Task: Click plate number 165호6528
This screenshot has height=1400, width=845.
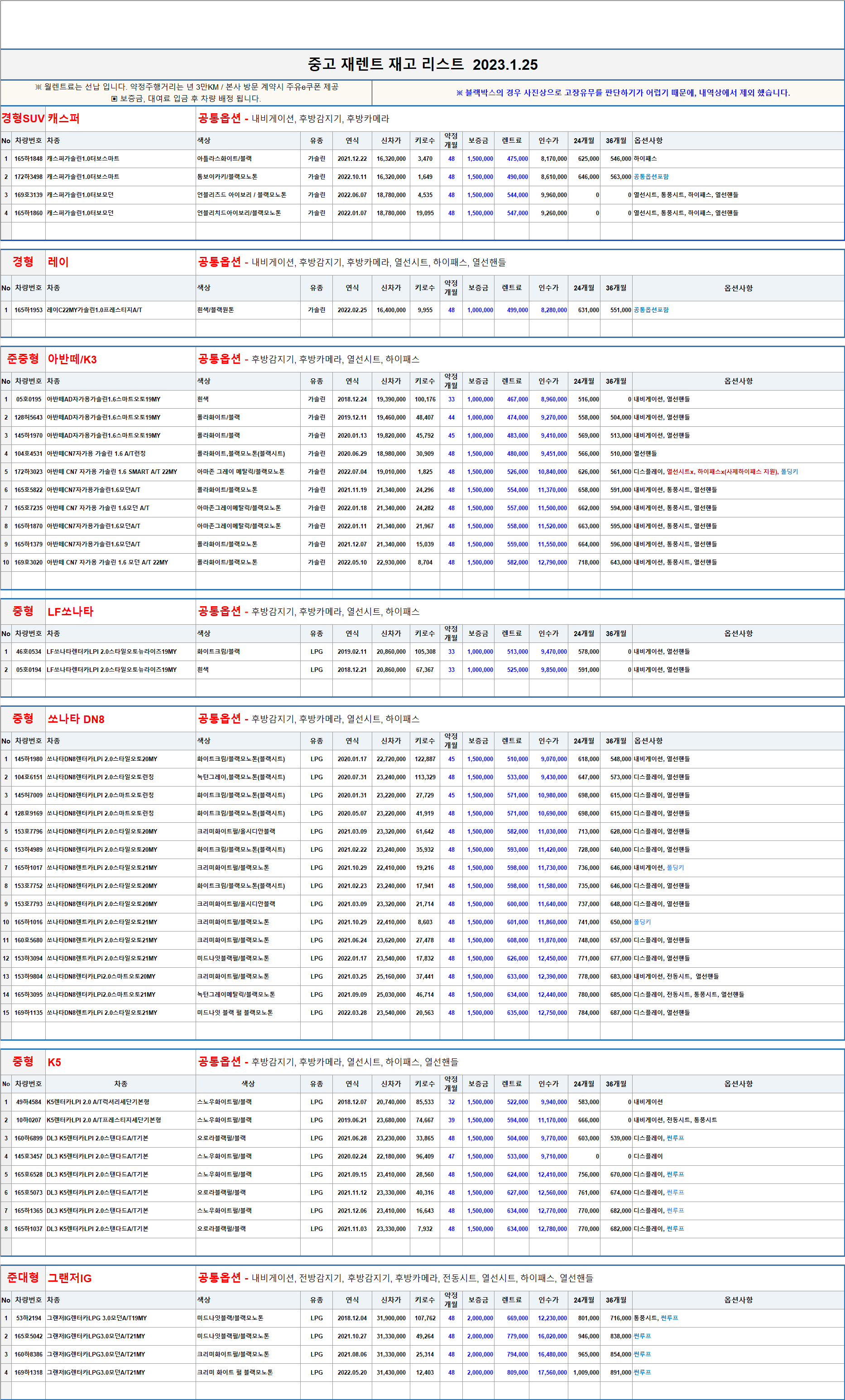Action: click(29, 1174)
